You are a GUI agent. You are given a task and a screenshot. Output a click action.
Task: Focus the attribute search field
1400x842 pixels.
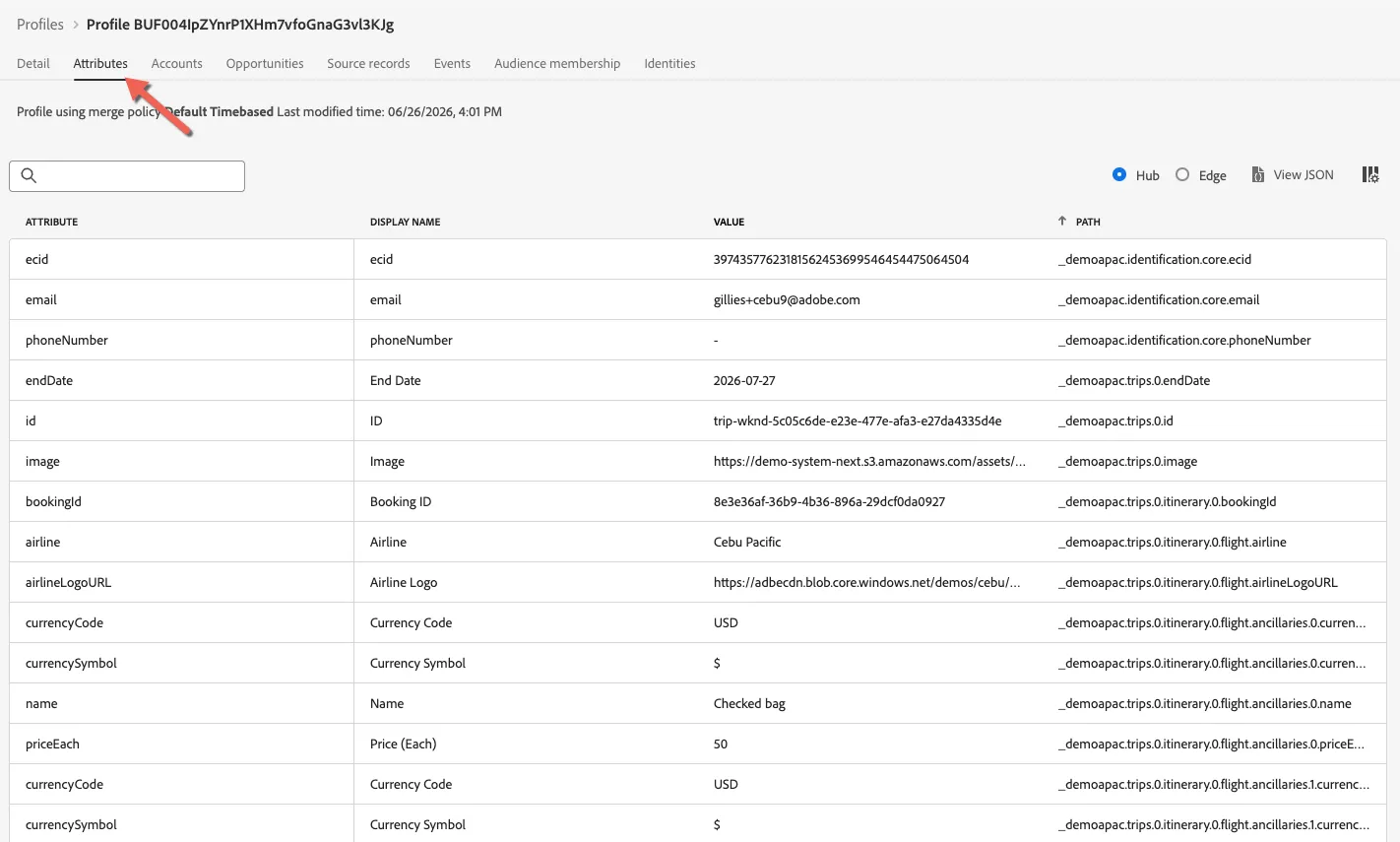pos(127,176)
